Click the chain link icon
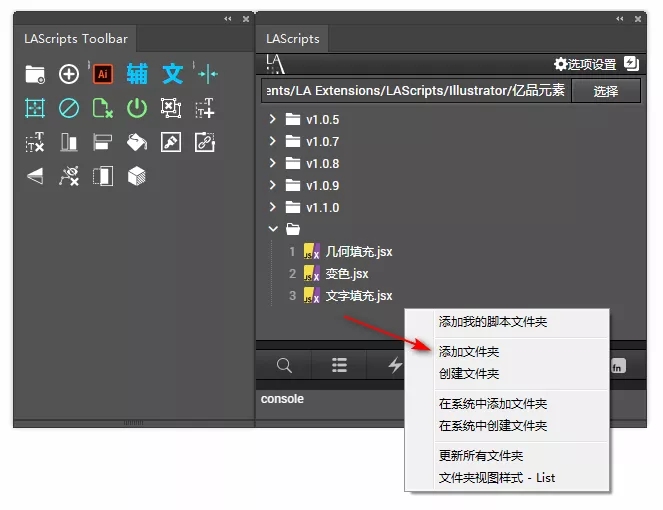 click(205, 142)
